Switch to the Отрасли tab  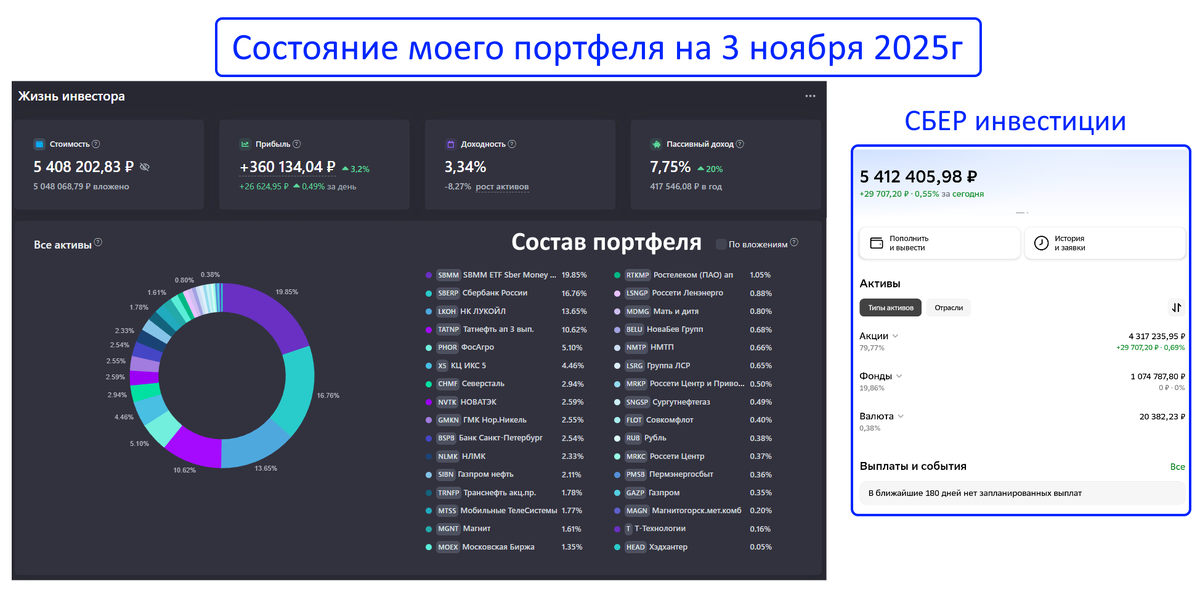pos(948,308)
